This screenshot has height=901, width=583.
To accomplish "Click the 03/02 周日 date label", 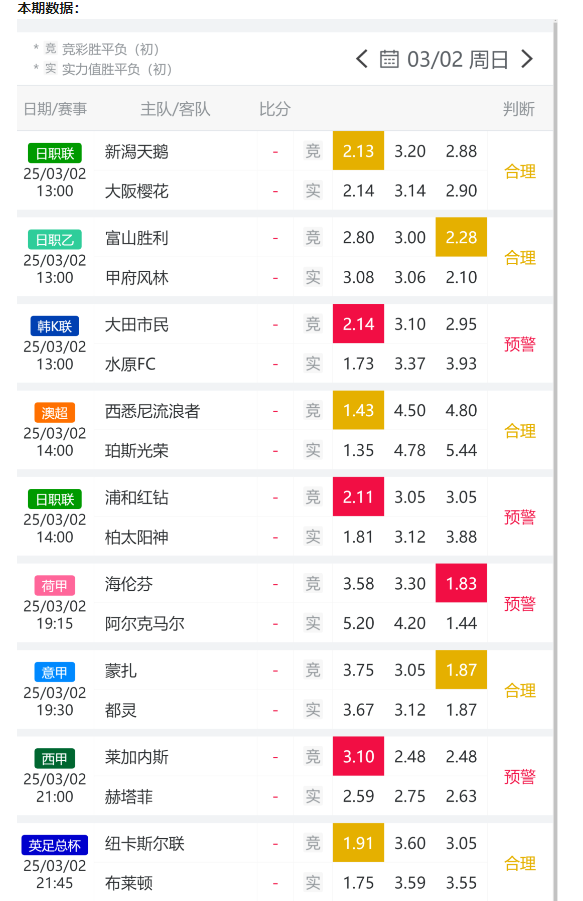I will coord(458,60).
